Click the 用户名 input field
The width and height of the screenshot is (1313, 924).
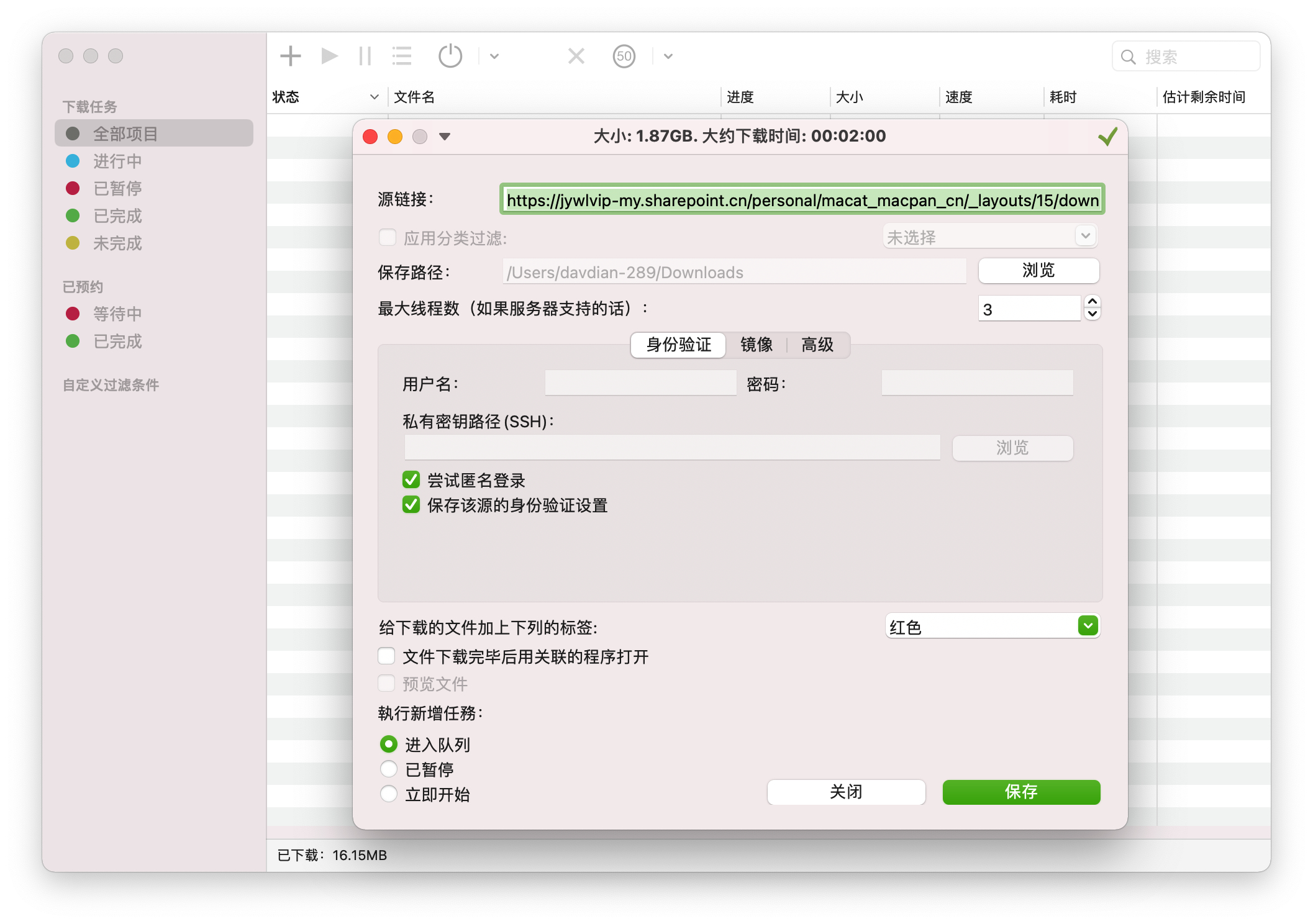[640, 383]
